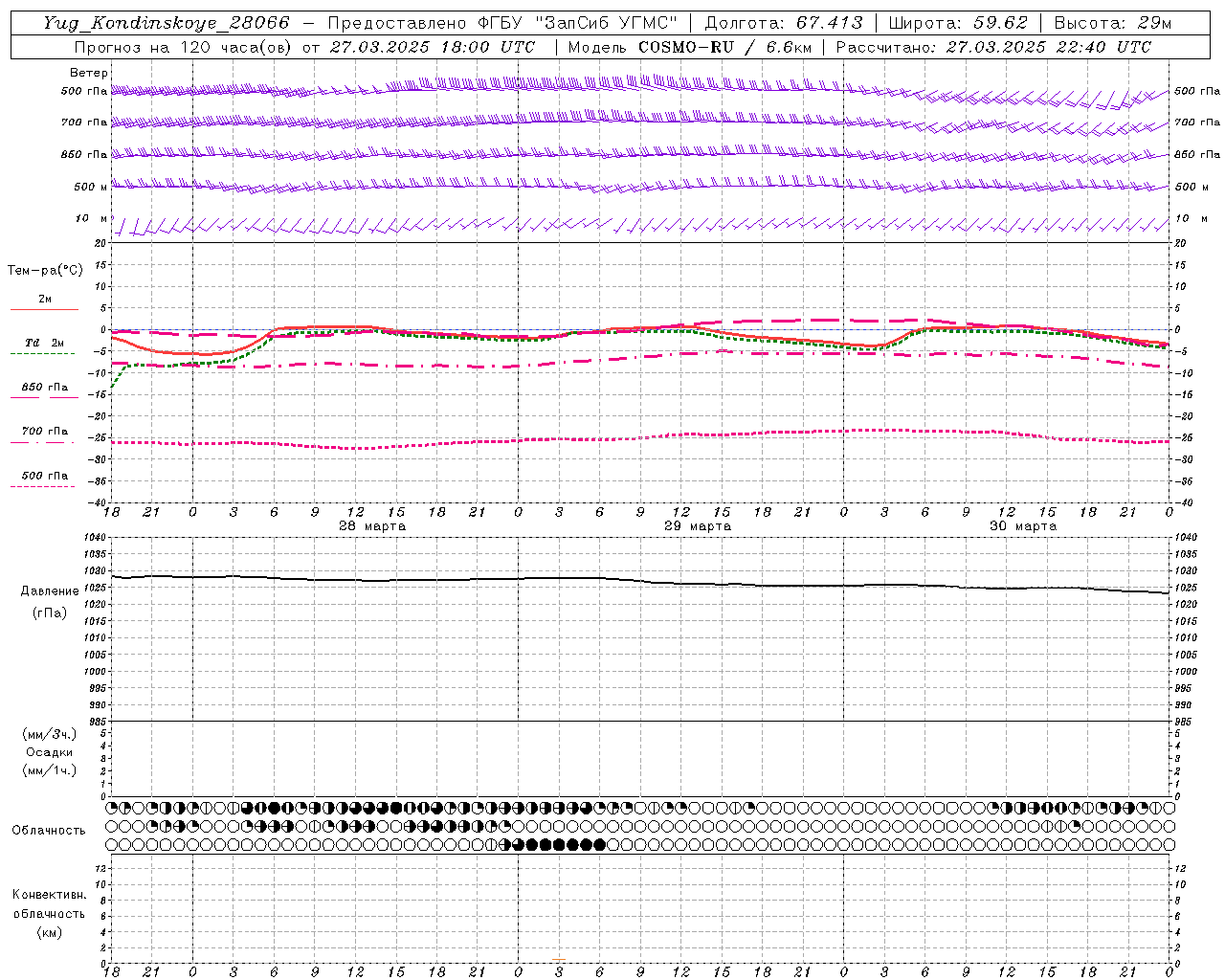The image size is (1225, 980).
Task: Click the left 1040 pressure axis value
Action: pyautogui.click(x=94, y=537)
